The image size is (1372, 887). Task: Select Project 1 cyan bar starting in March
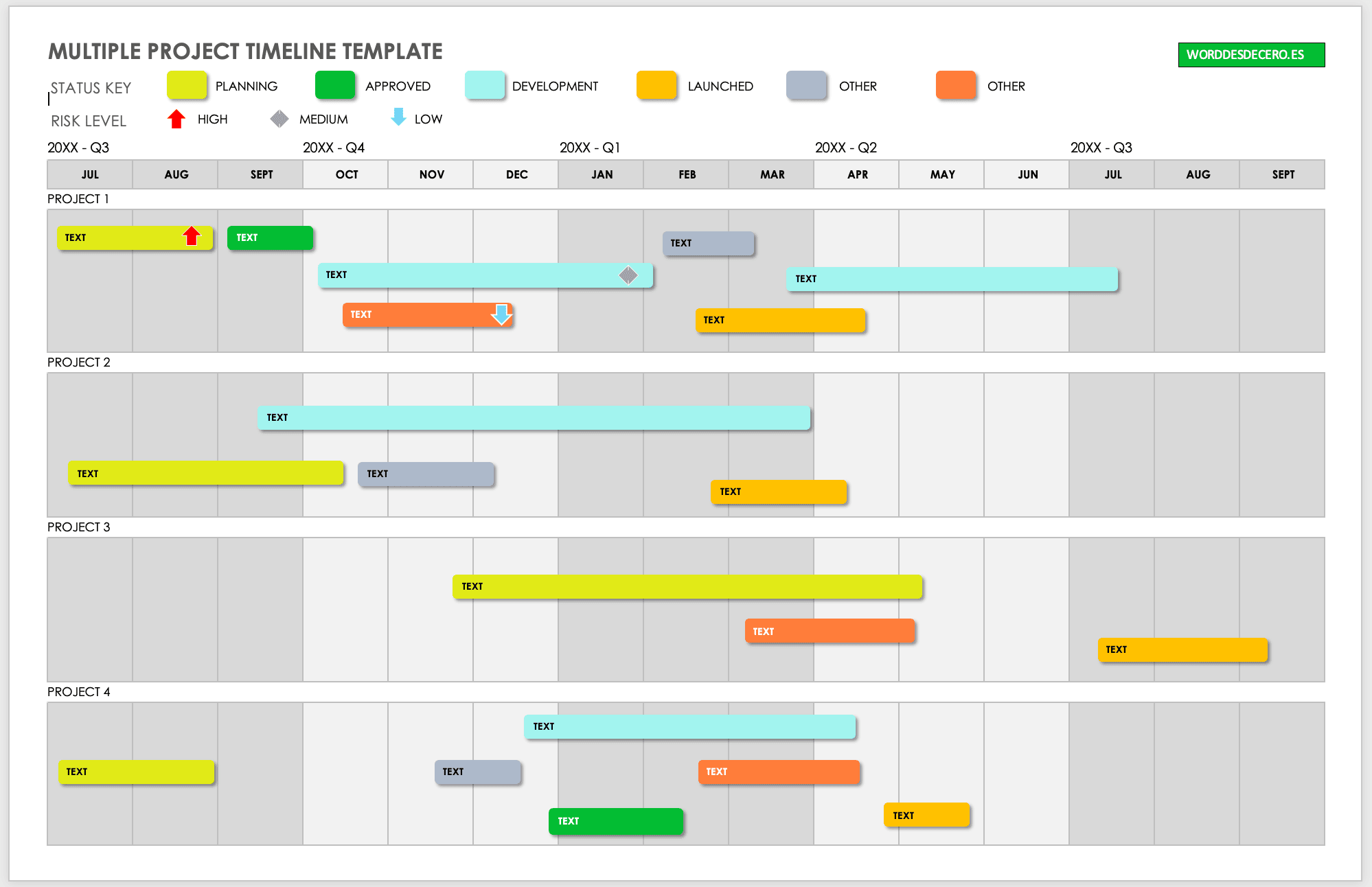952,279
